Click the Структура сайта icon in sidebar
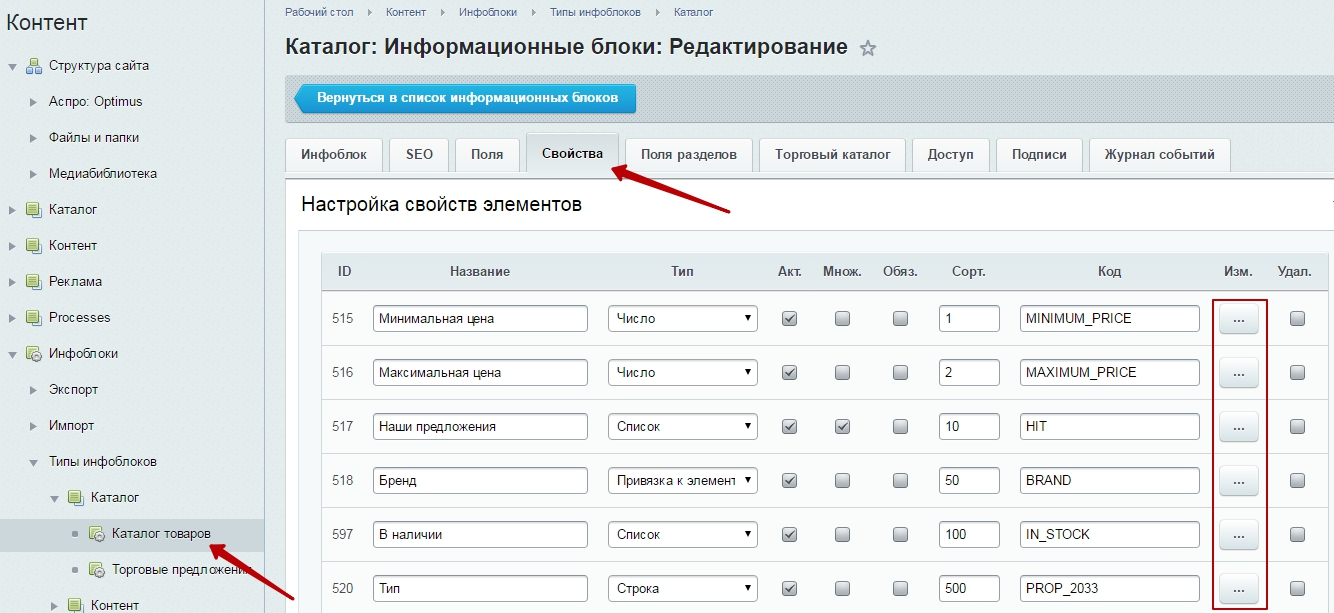The height and width of the screenshot is (613, 1334). (x=33, y=66)
